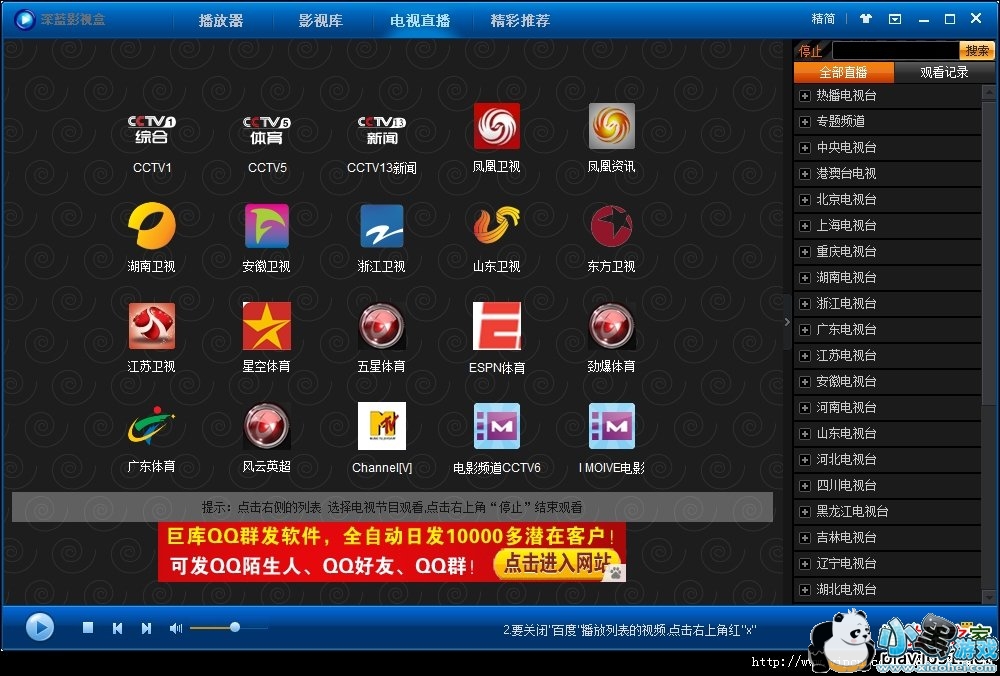Select 安徽电视台 in the list
The height and width of the screenshot is (676, 1000).
pyautogui.click(x=846, y=381)
